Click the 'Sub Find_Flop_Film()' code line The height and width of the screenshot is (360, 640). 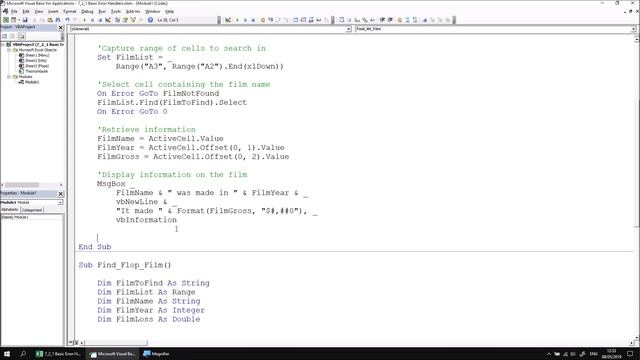pos(125,265)
